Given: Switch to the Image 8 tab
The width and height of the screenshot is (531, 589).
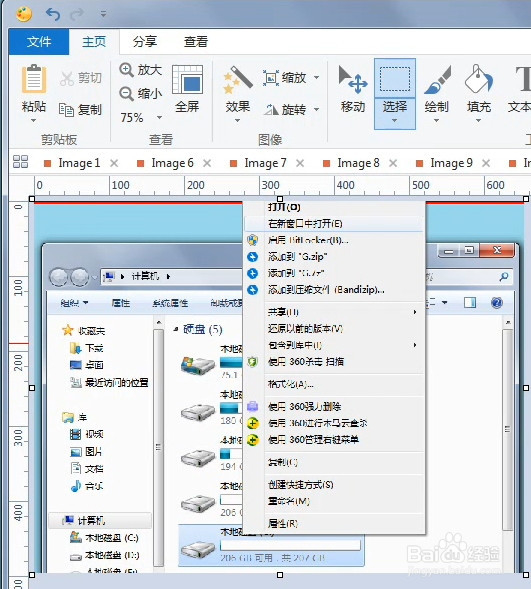Looking at the screenshot, I should (358, 163).
